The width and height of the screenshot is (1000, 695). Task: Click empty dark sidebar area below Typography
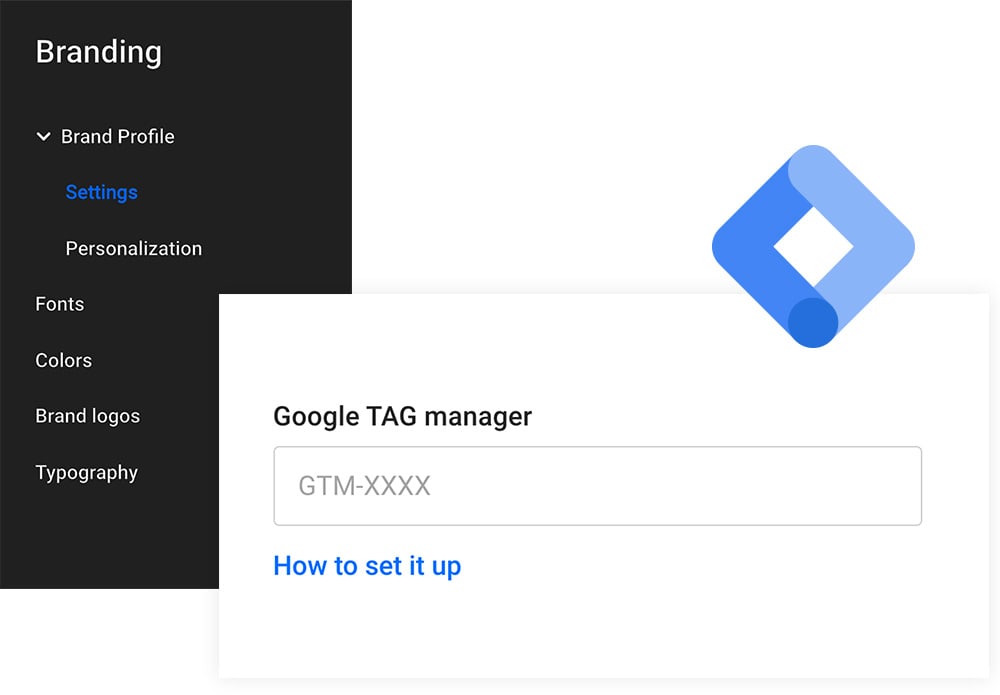coord(110,540)
